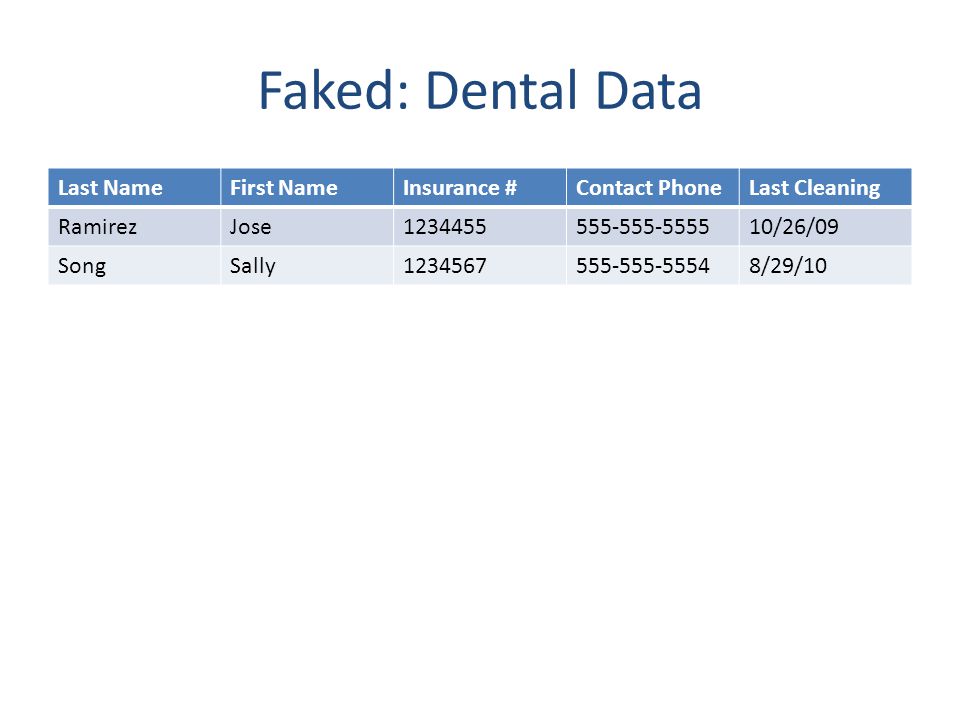Click phone number 555-555-5554 cell
The width and height of the screenshot is (960, 720).
pyautogui.click(x=653, y=265)
